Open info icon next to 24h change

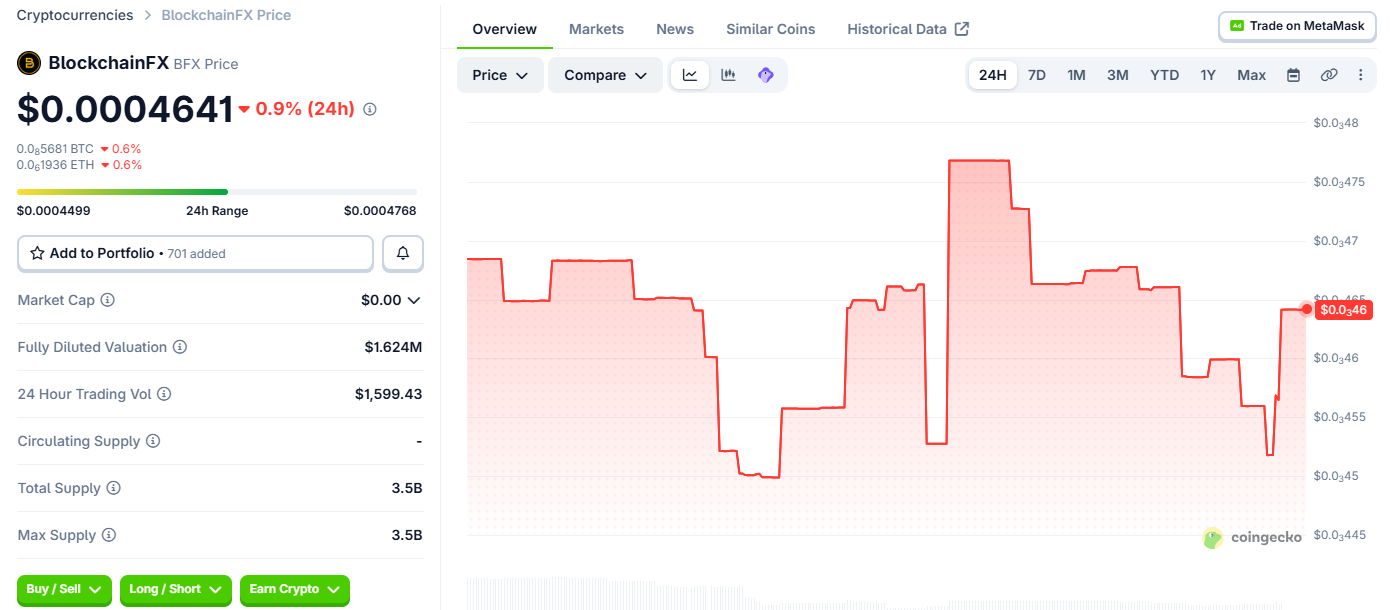point(370,109)
